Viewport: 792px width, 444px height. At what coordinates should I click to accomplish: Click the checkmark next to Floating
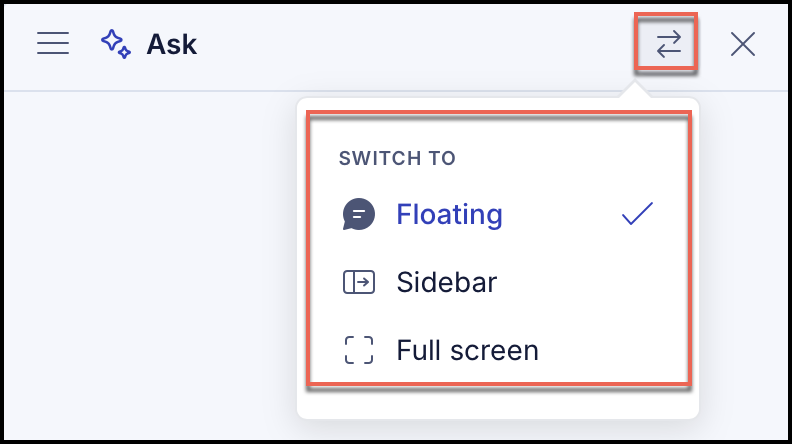[x=637, y=214]
